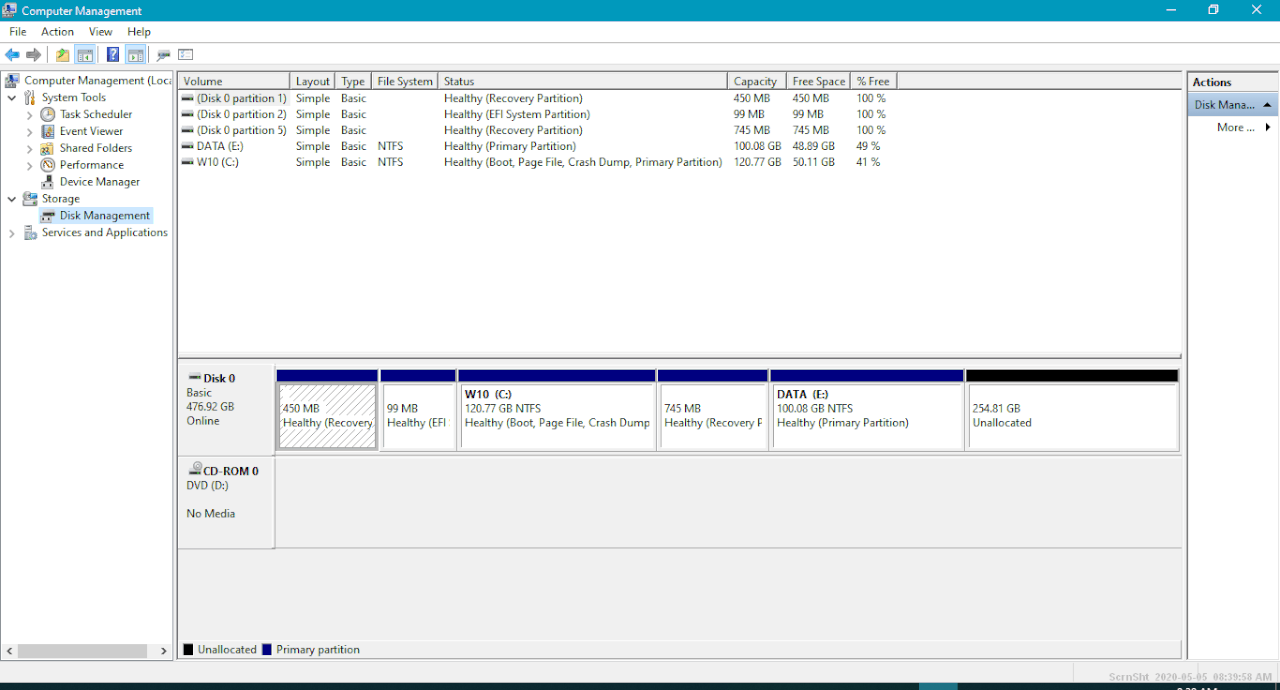Click the drive icon for DATA (E:) row
The height and width of the screenshot is (690, 1280).
pos(187,146)
